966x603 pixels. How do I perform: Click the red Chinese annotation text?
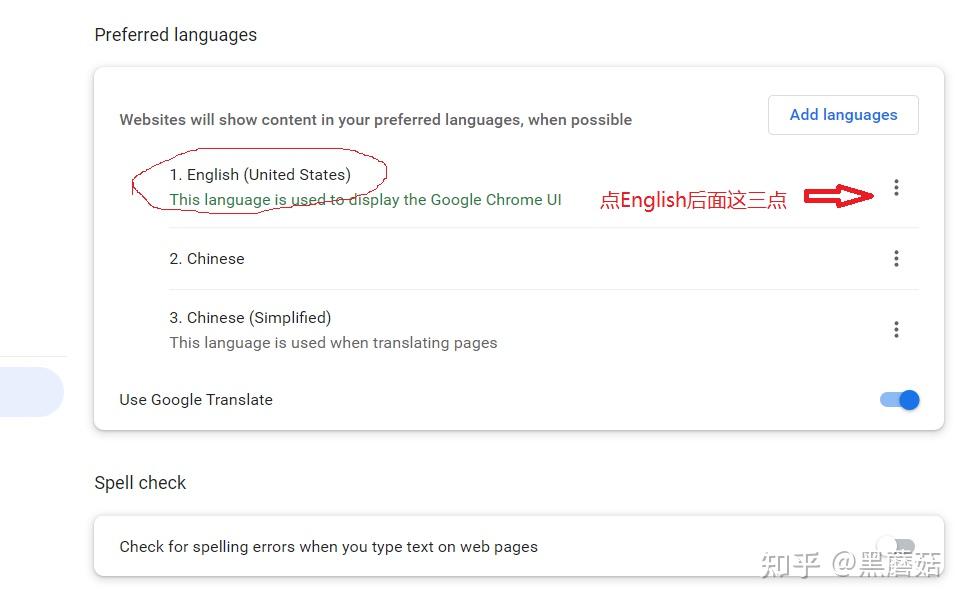pos(693,200)
